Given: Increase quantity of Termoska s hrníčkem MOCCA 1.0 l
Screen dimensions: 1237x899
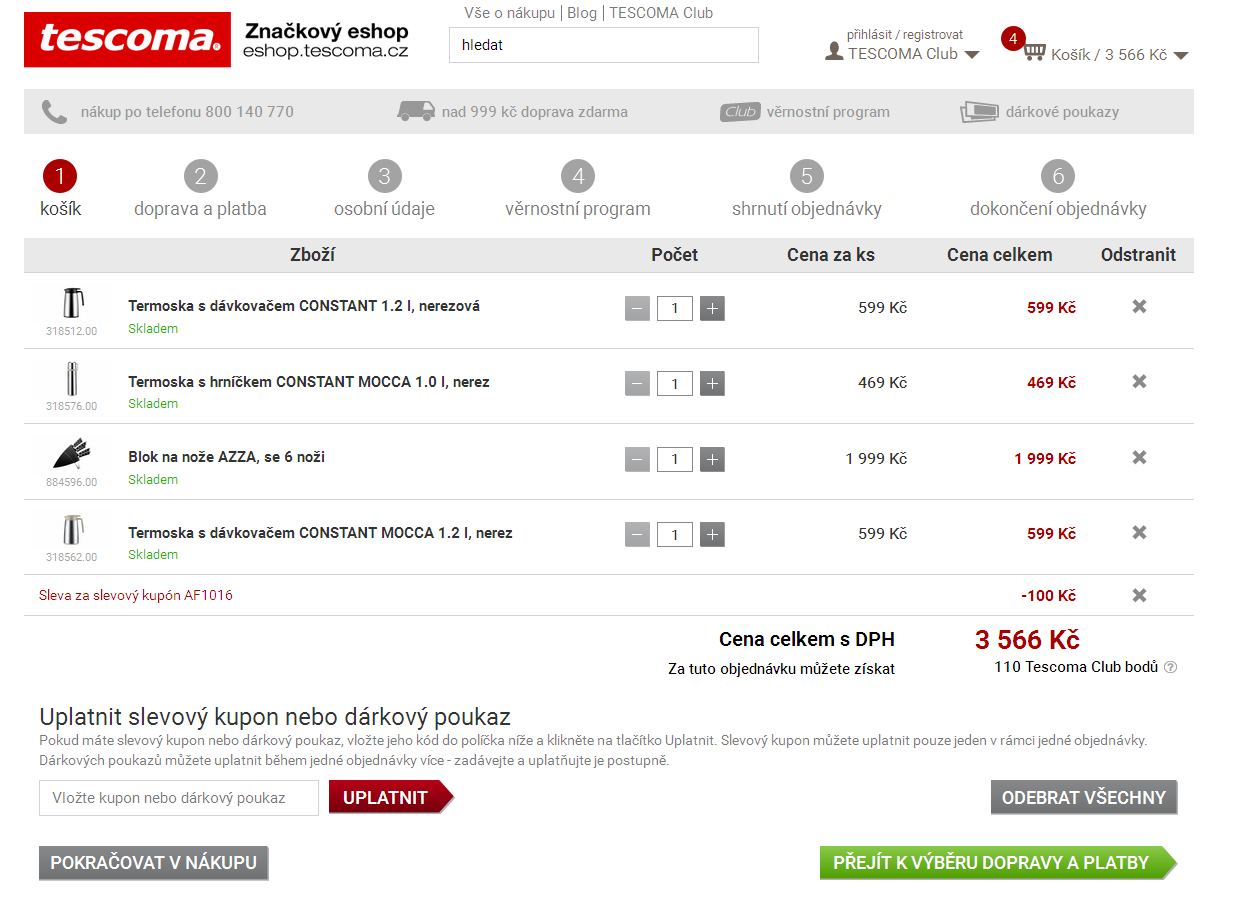Looking at the screenshot, I should (x=712, y=383).
